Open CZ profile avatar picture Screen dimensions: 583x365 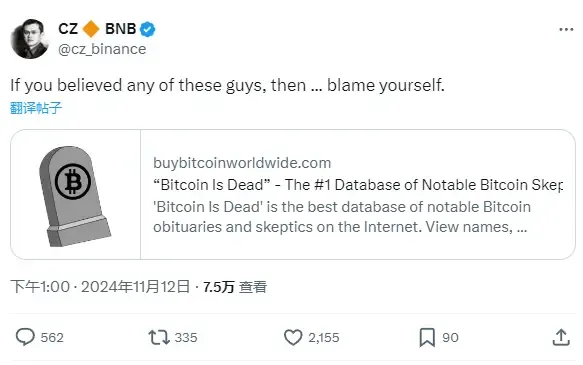pos(30,39)
